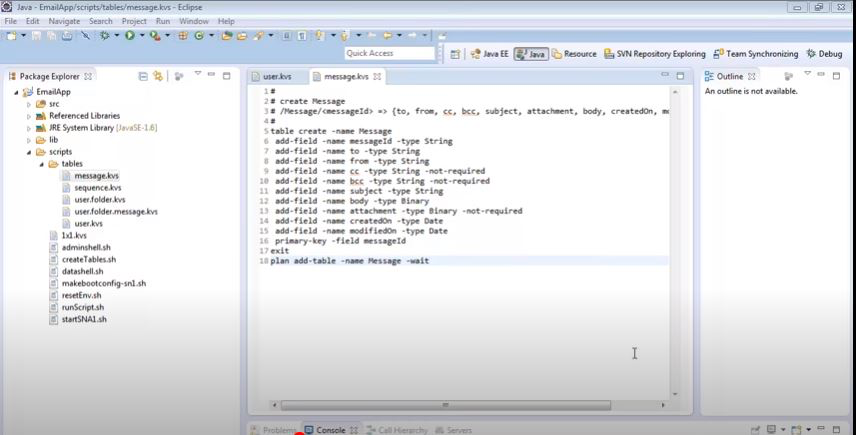Image resolution: width=856 pixels, height=435 pixels.
Task: Click the New Java Class icon
Action: [x=199, y=35]
